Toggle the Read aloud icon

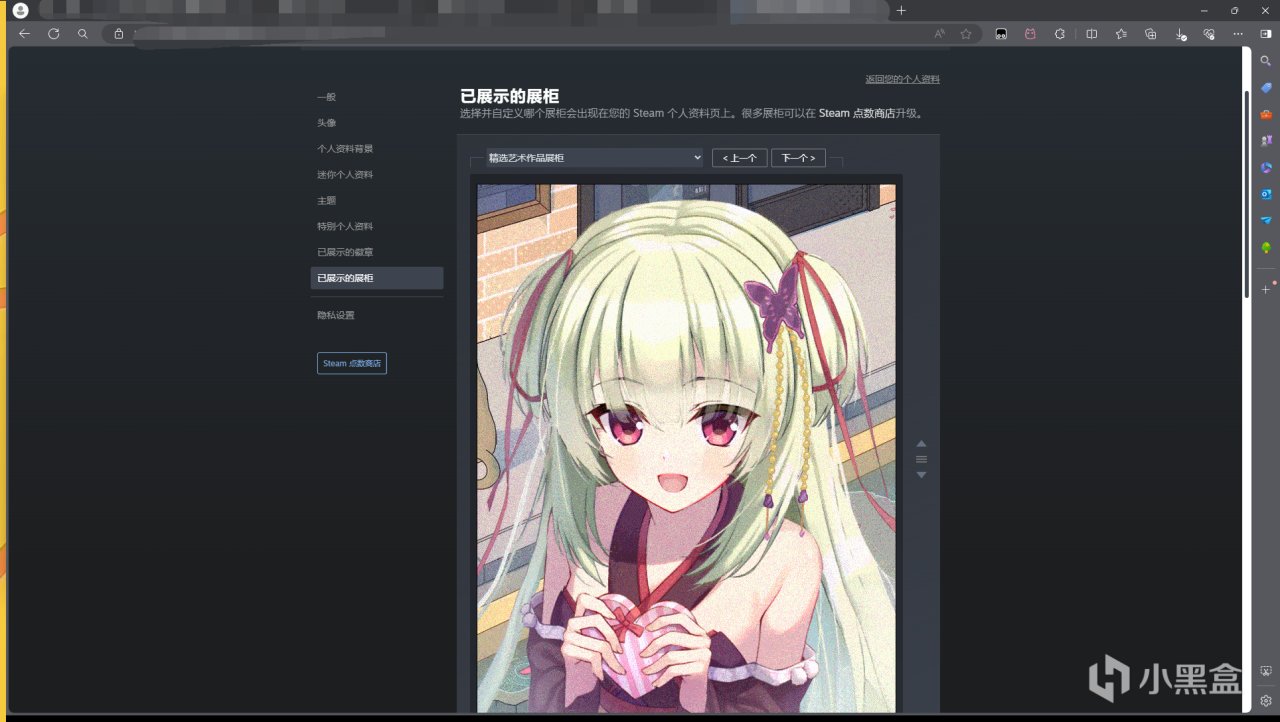939,33
